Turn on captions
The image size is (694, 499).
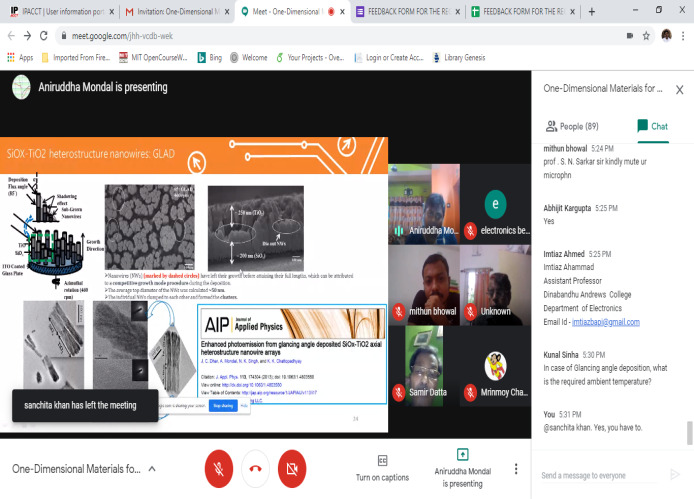[x=382, y=467]
